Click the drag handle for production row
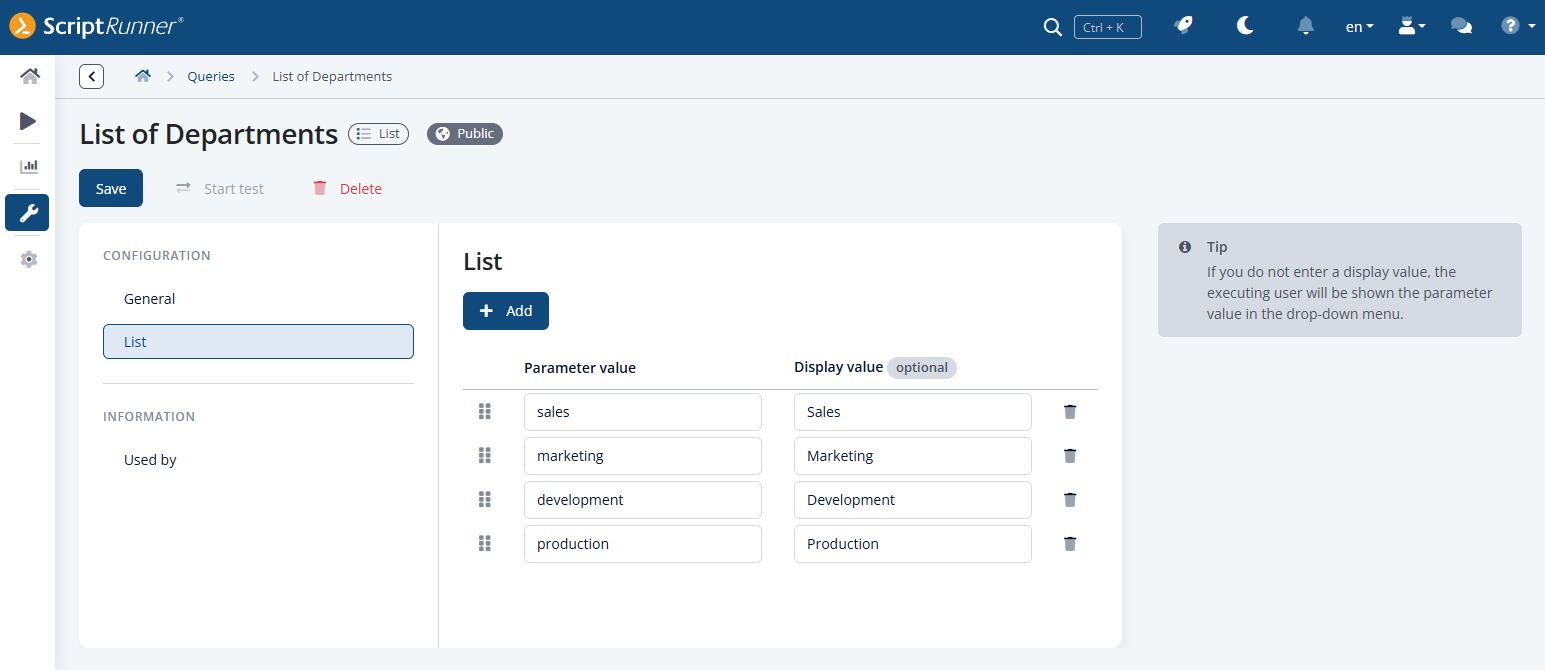 coord(485,543)
